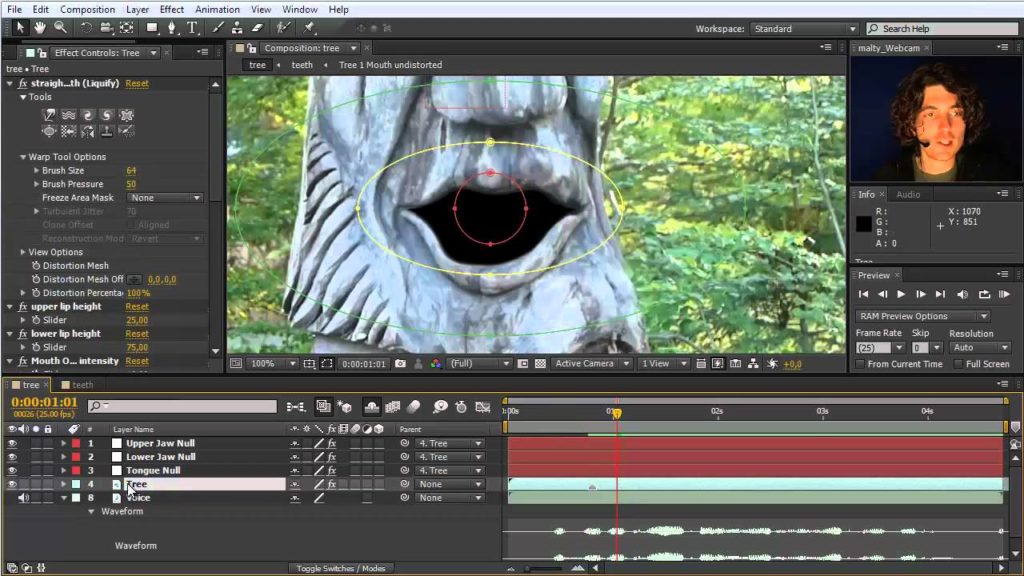The height and width of the screenshot is (576, 1024).
Task: Switch to the teeth composition tab
Action: 80,384
